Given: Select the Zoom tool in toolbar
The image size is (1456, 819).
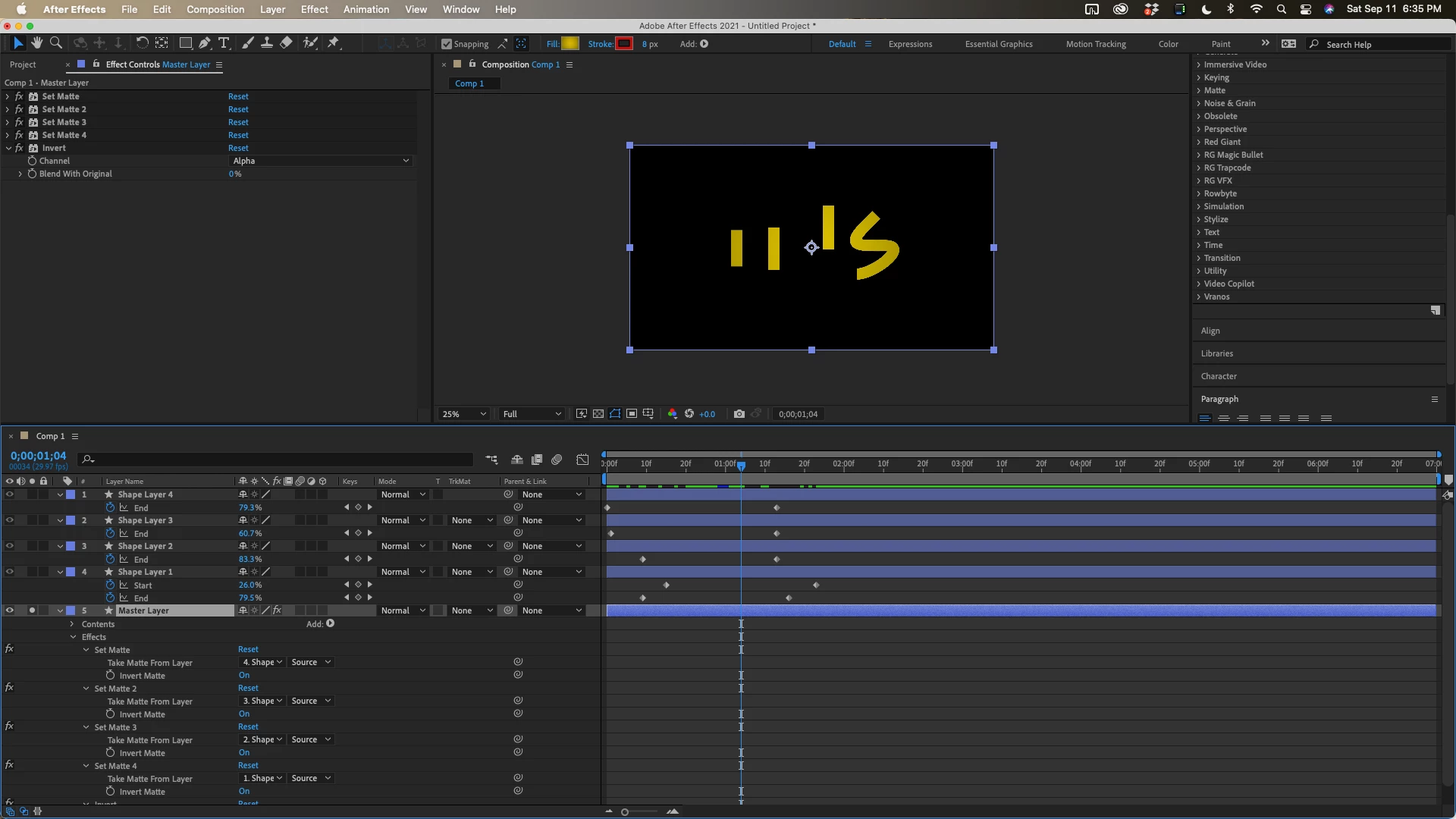Looking at the screenshot, I should 55,43.
